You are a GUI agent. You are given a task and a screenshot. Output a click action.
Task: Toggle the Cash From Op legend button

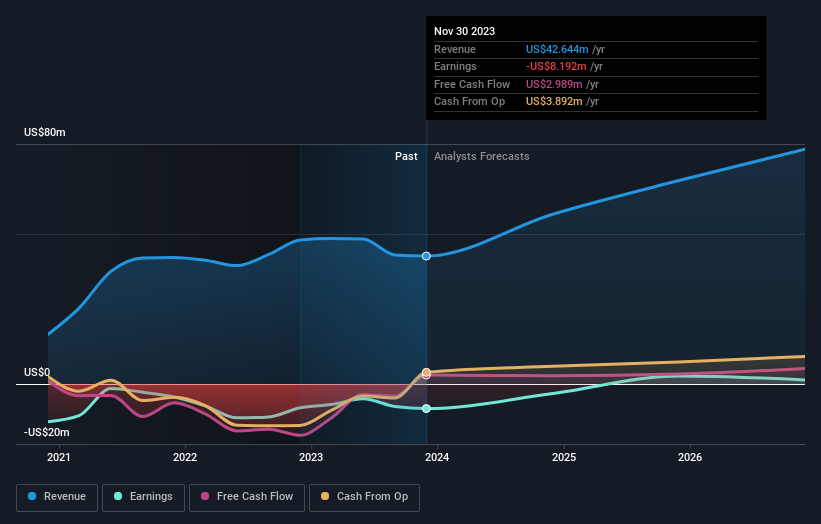(x=364, y=497)
